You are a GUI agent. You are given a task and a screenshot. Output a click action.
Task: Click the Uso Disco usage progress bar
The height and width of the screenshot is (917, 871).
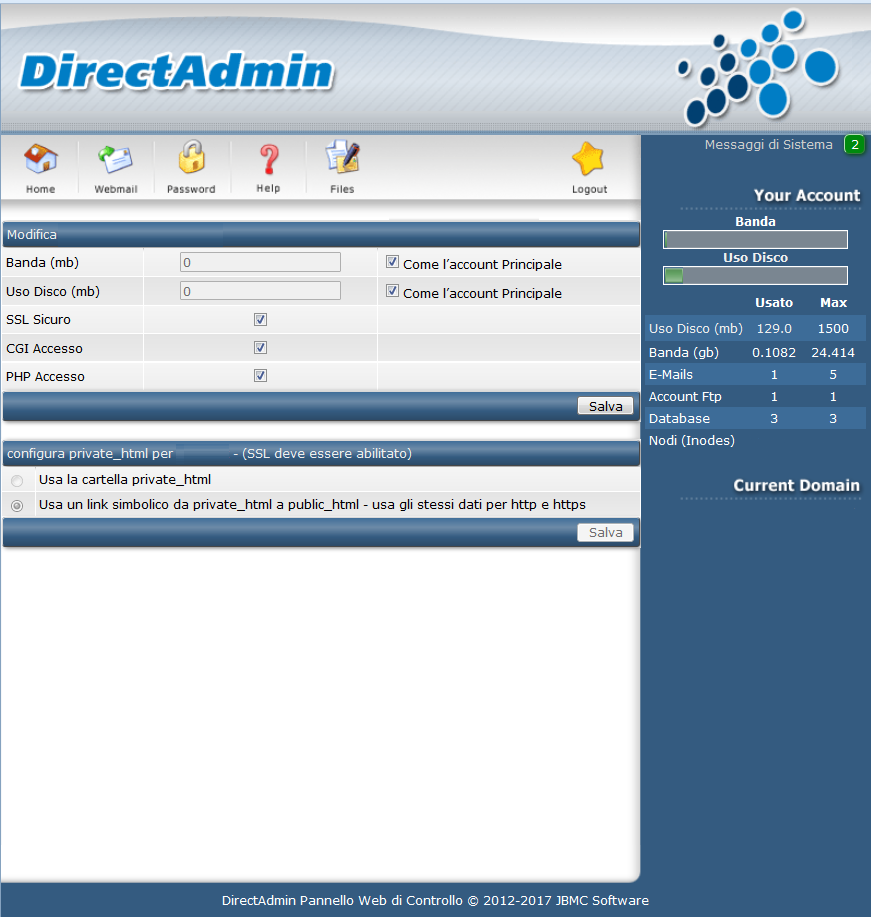point(755,276)
